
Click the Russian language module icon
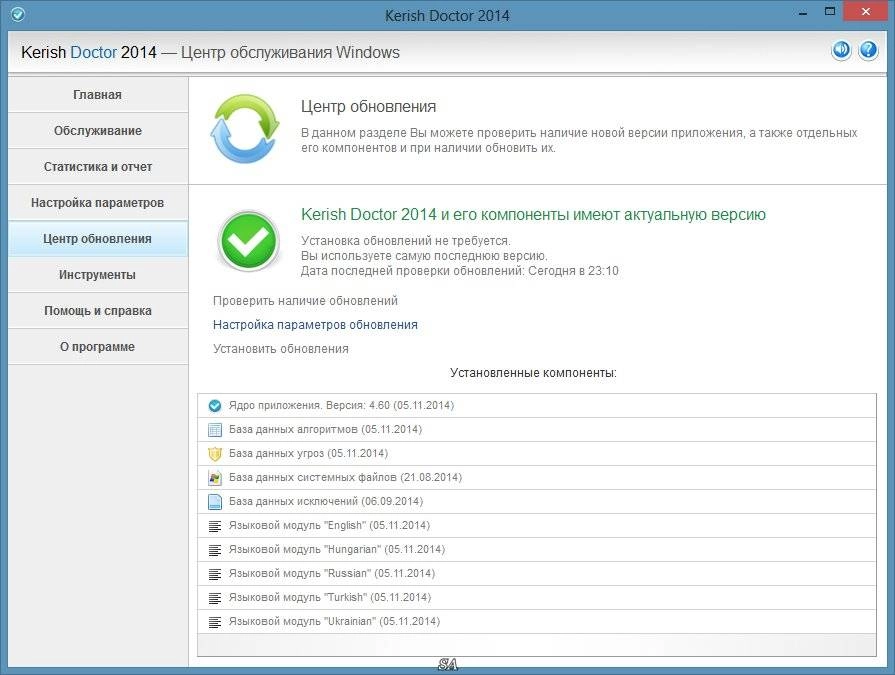click(215, 574)
